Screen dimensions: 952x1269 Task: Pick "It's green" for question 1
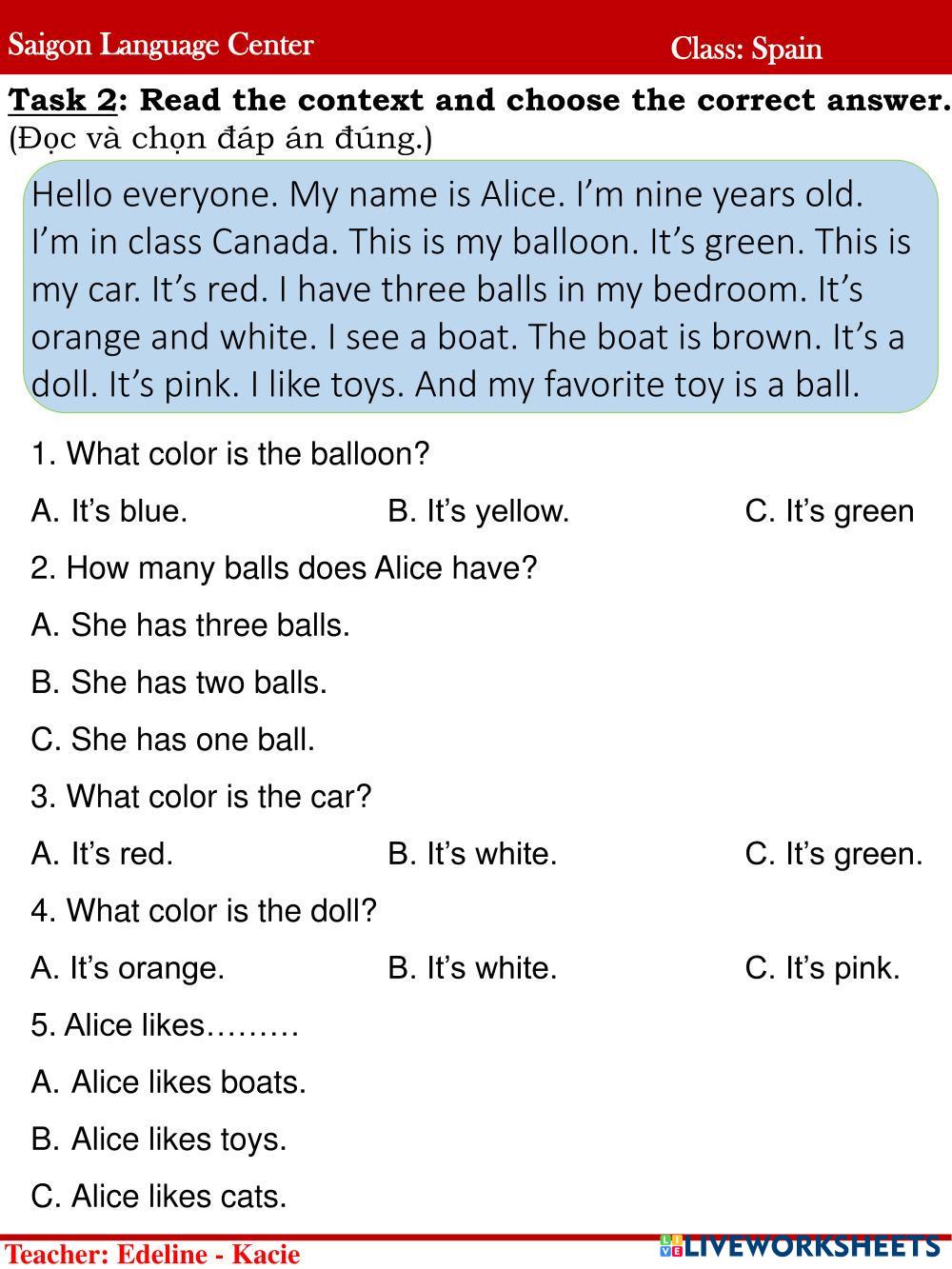[x=829, y=511]
